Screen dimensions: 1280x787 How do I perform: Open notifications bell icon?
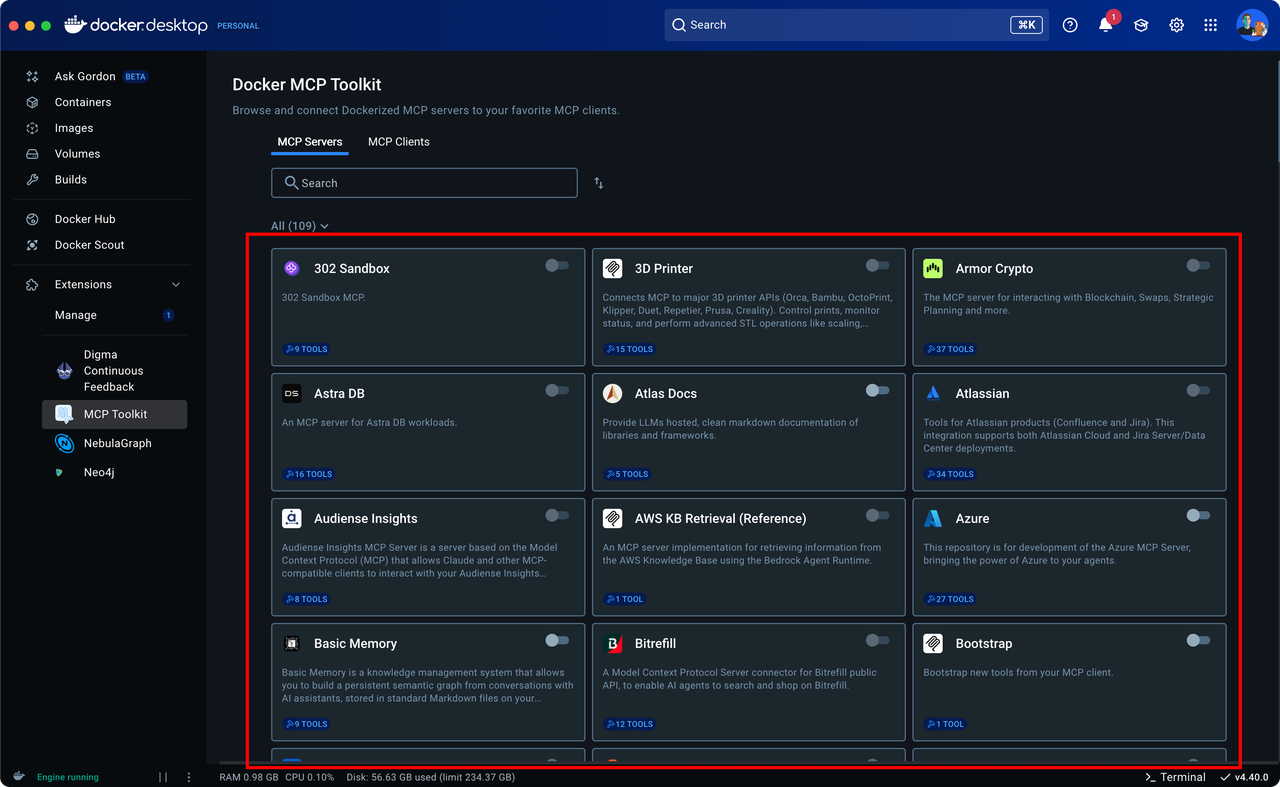(x=1106, y=25)
